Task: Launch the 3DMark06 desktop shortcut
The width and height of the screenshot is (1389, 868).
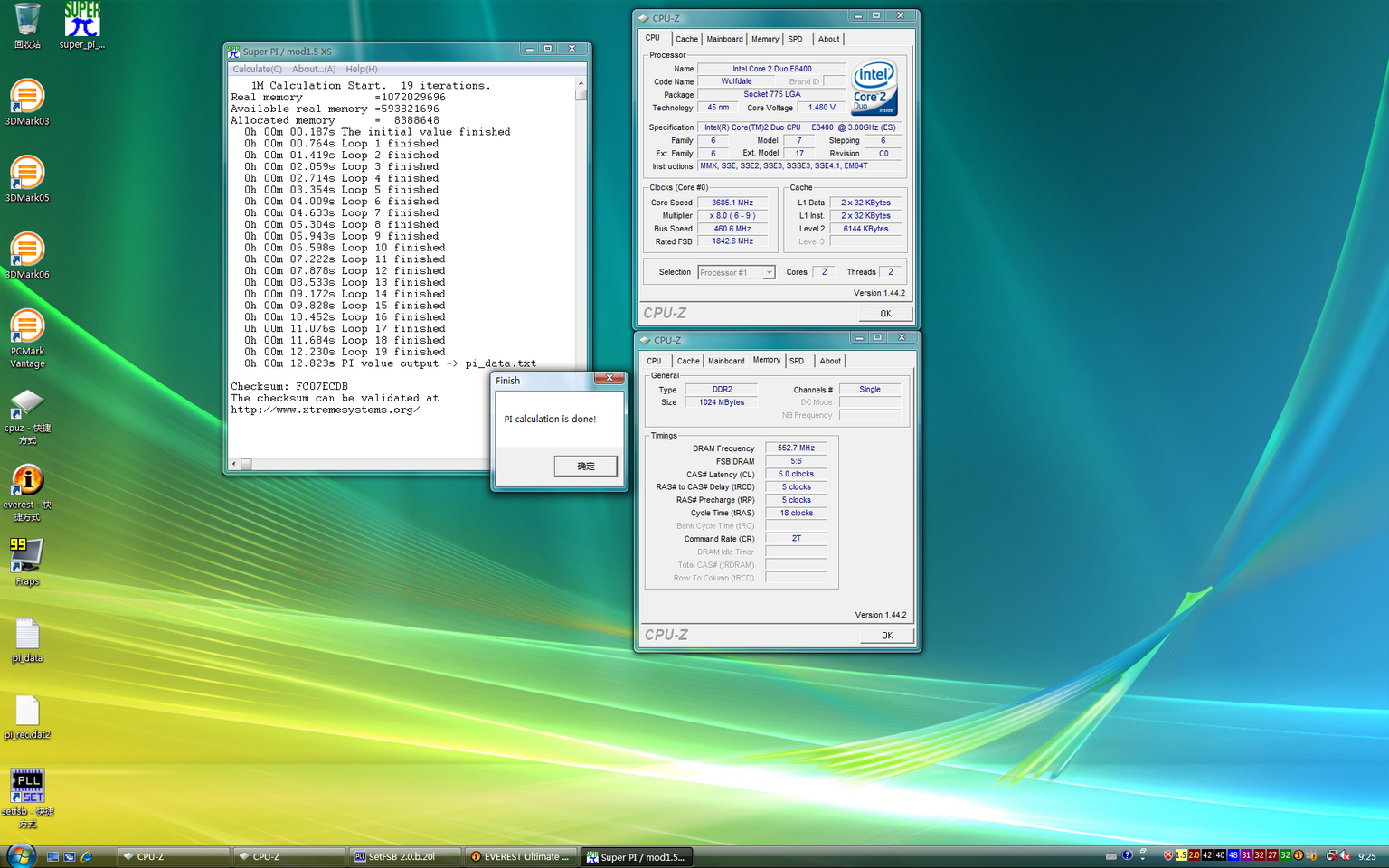Action: [x=27, y=256]
